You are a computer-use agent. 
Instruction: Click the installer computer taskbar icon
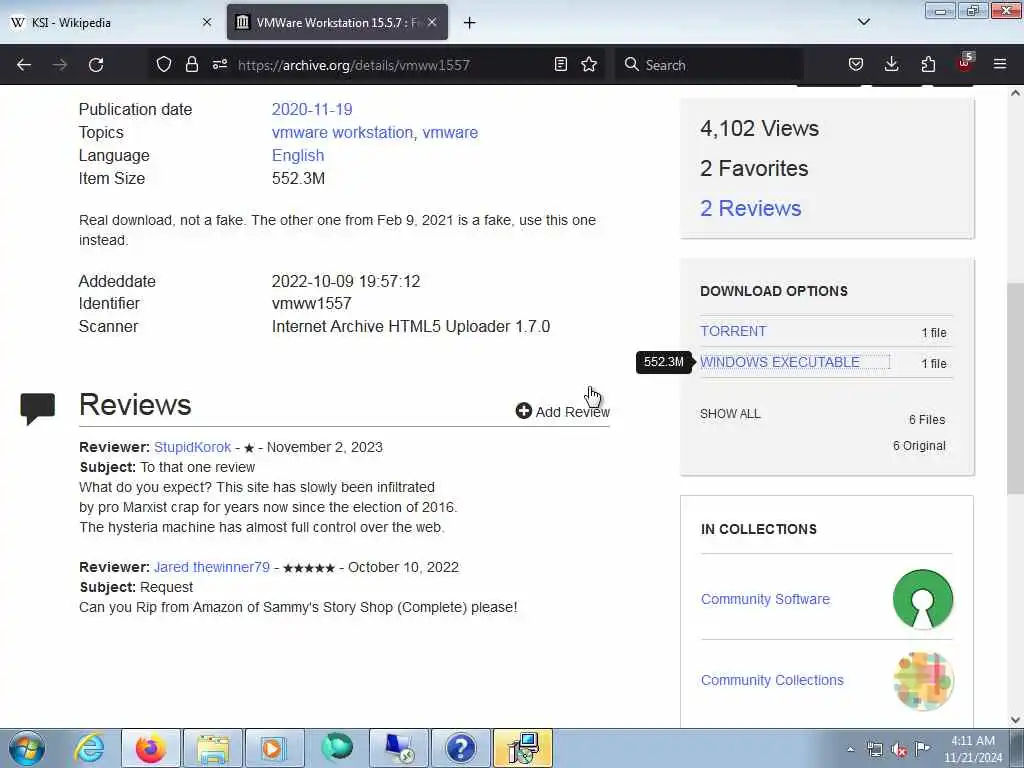[522, 748]
